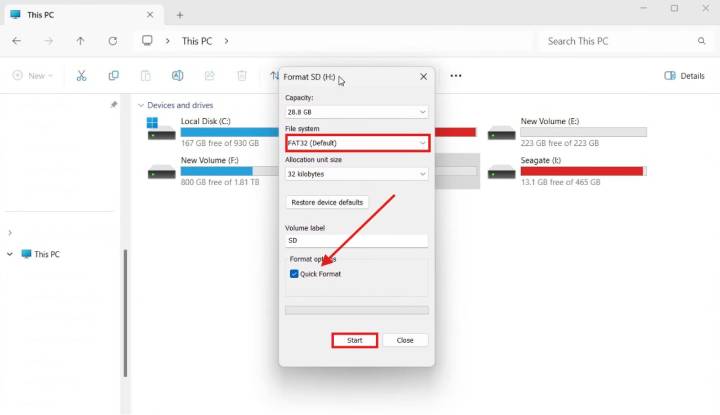Click 13.1 GB free of 465 GB text
Viewport: 720px width, 415px height.
pyautogui.click(x=560, y=182)
